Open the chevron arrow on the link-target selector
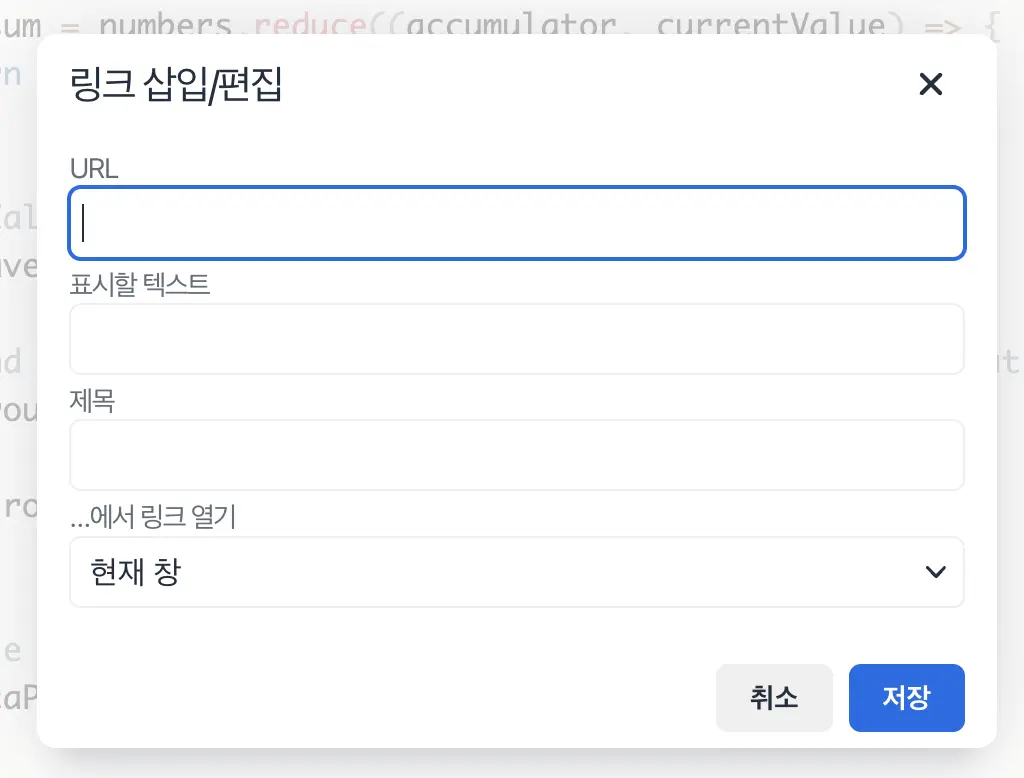1024x778 pixels. 936,571
